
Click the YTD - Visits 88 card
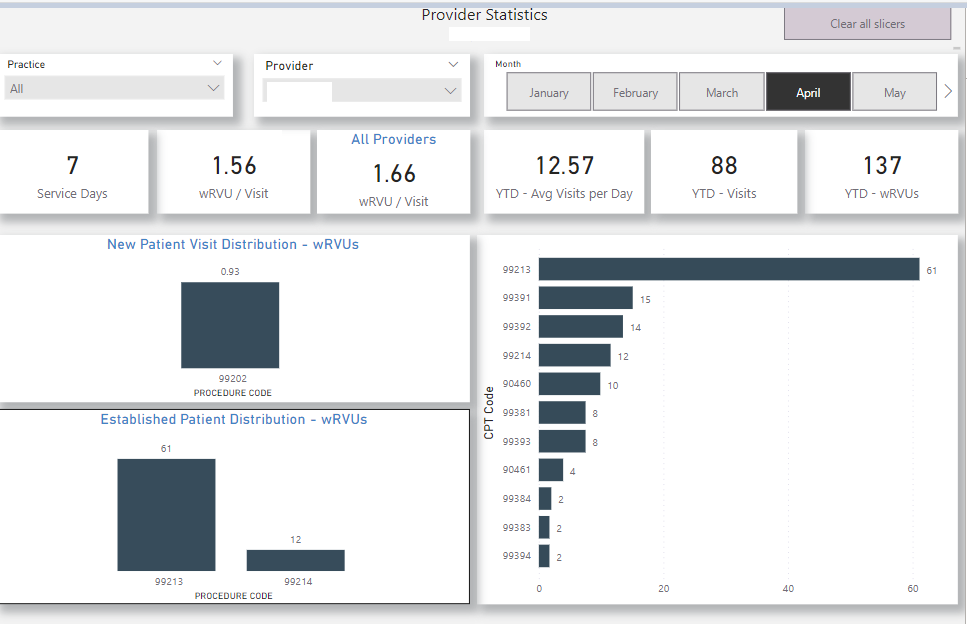tap(724, 172)
